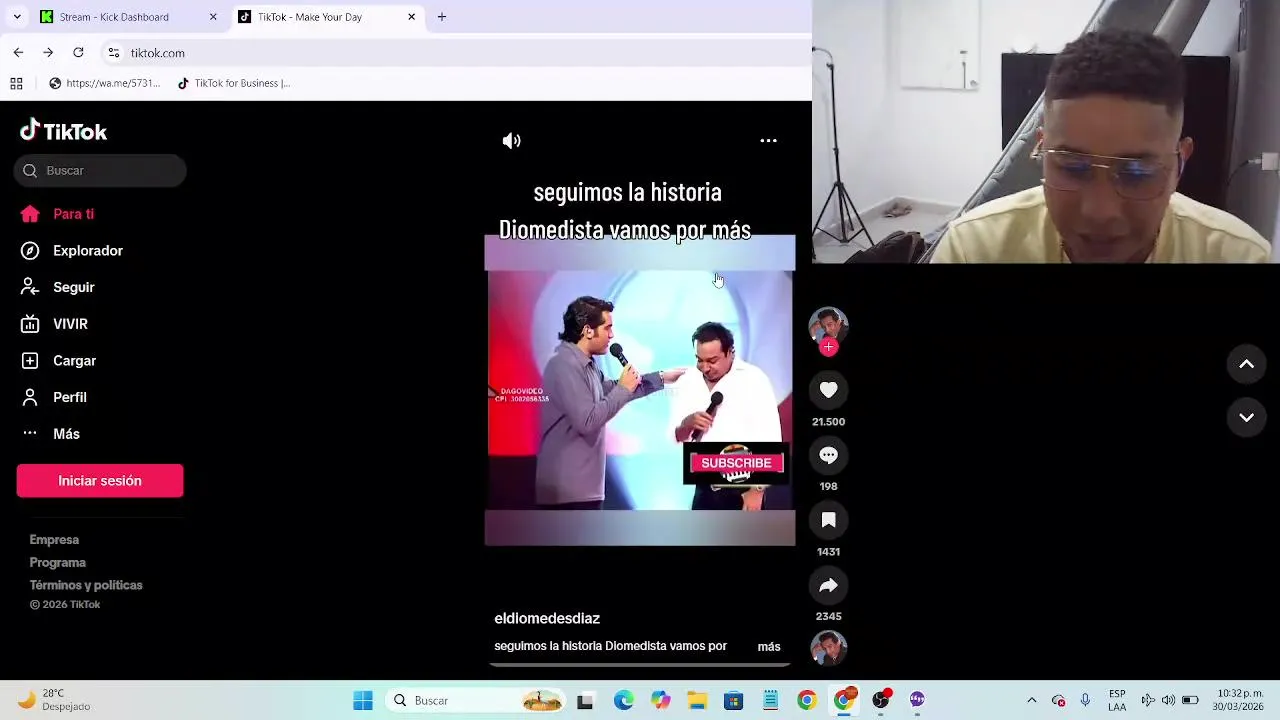Open Microsoft Store from taskbar
The height and width of the screenshot is (720, 1280).
tap(734, 701)
